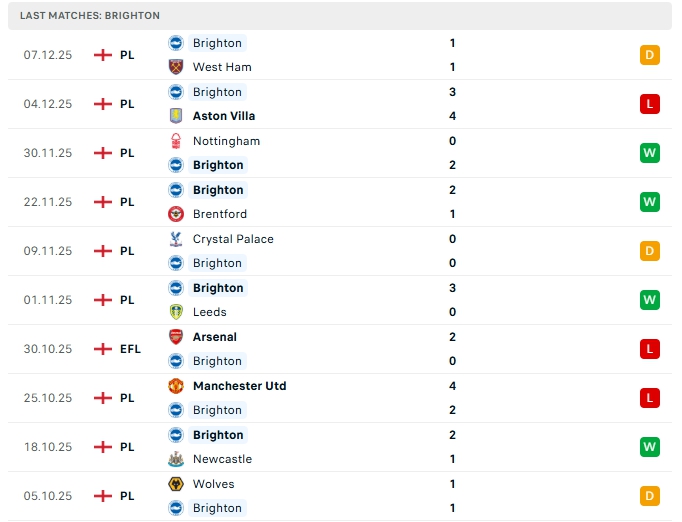Click the West Ham club crest
This screenshot has width=682, height=522.
[176, 67]
